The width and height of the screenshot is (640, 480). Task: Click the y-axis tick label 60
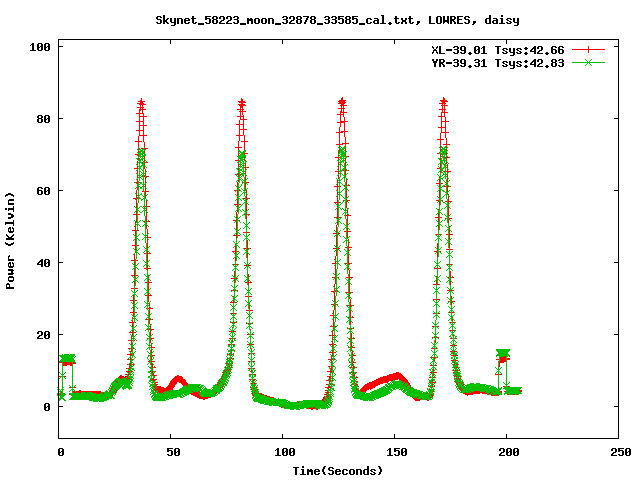[43, 191]
